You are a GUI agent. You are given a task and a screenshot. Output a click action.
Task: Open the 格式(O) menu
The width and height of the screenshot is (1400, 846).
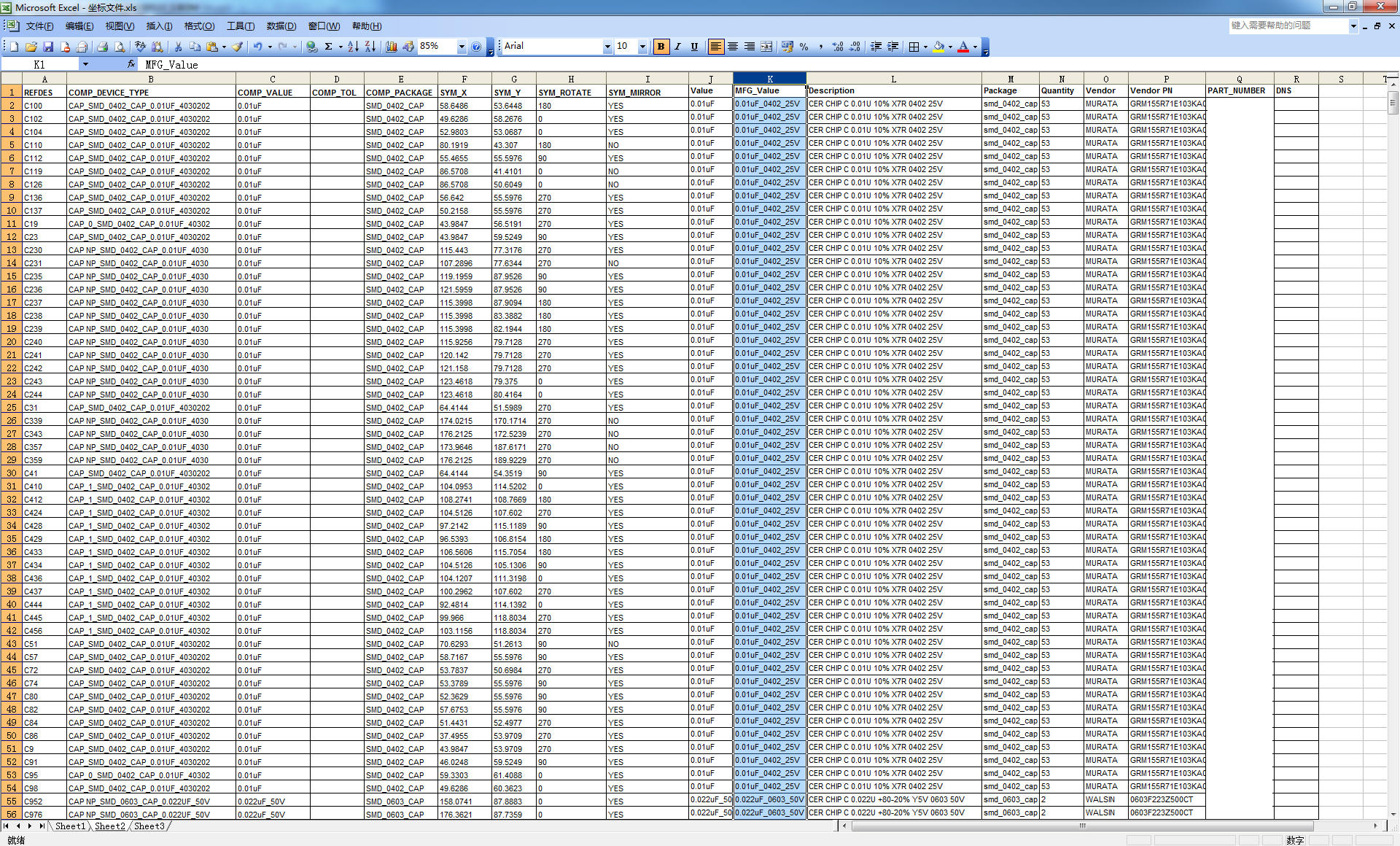click(199, 26)
